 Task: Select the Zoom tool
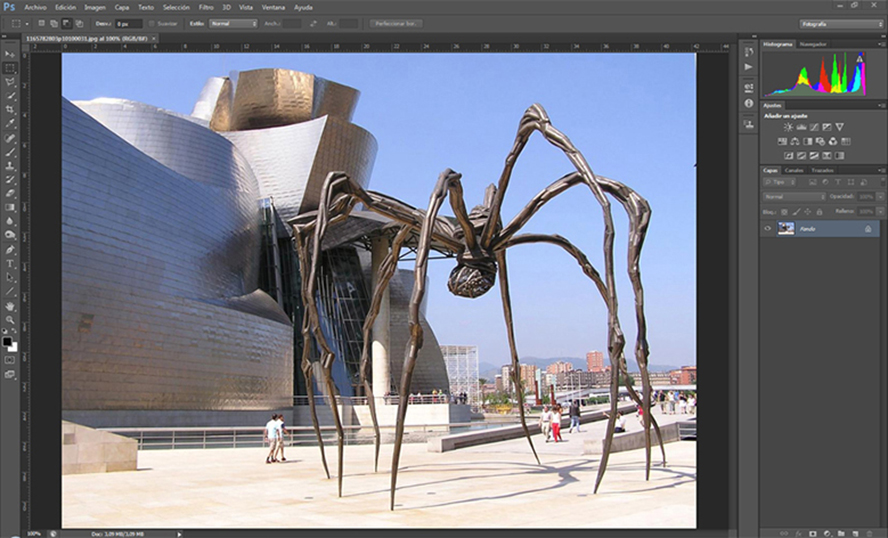10,320
